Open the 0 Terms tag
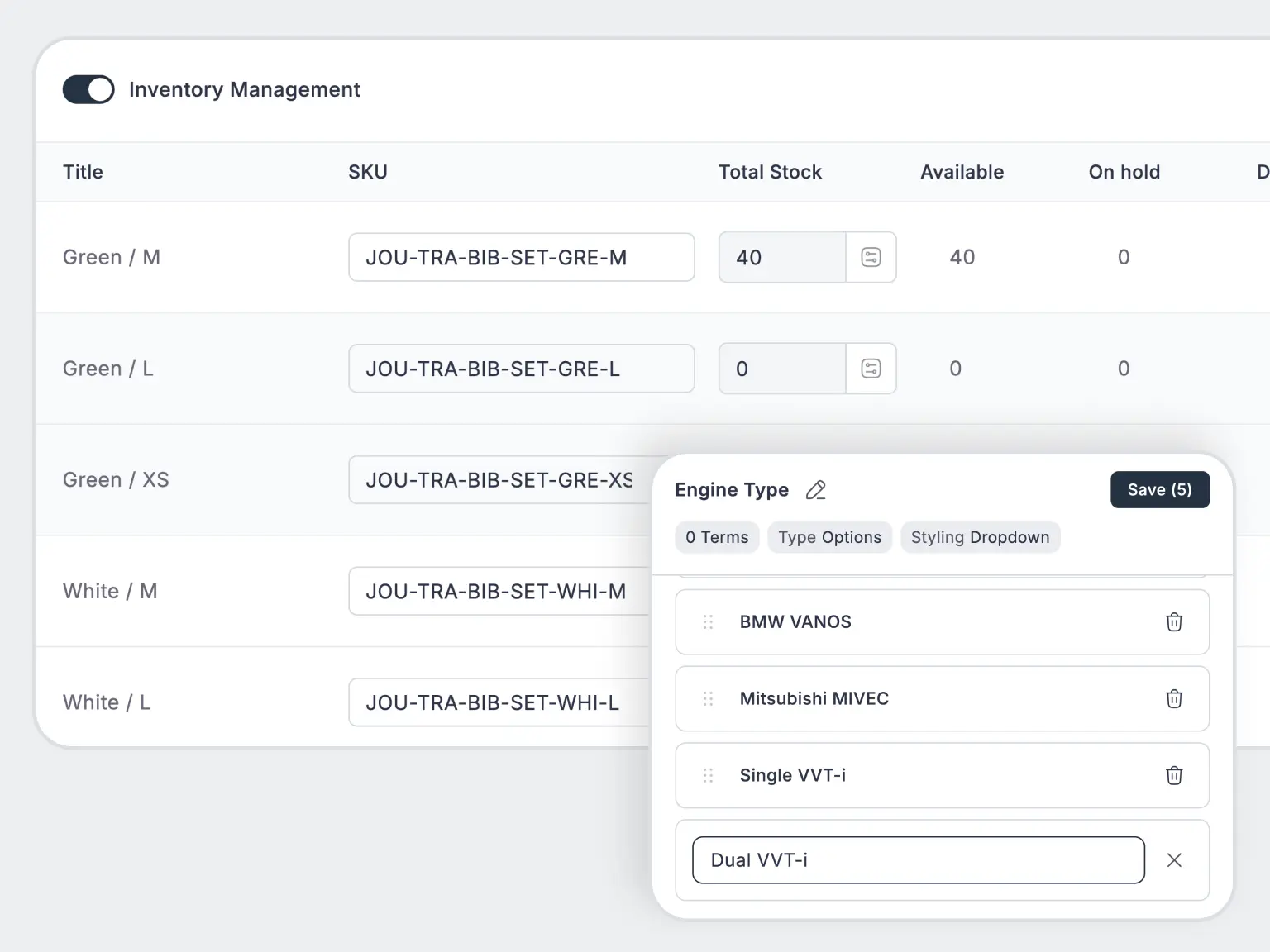 pyautogui.click(x=717, y=537)
